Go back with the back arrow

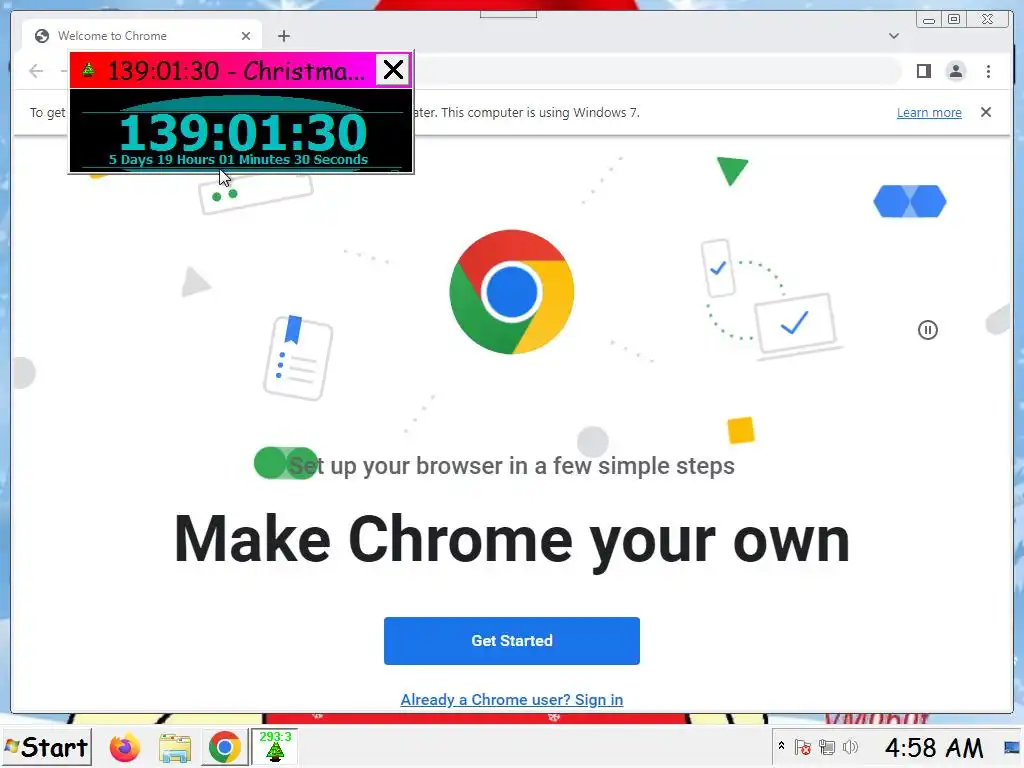click(36, 71)
